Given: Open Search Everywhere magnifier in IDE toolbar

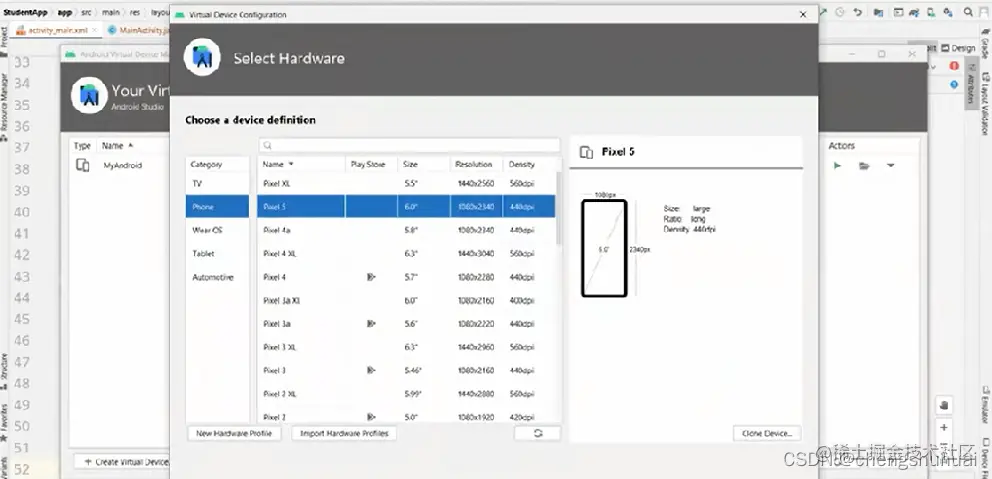Looking at the screenshot, I should [x=968, y=12].
